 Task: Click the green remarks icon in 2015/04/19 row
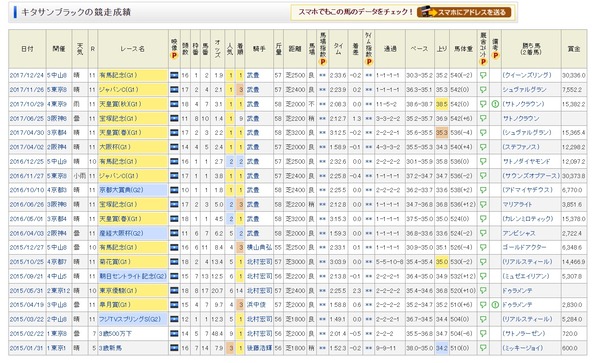click(495, 305)
